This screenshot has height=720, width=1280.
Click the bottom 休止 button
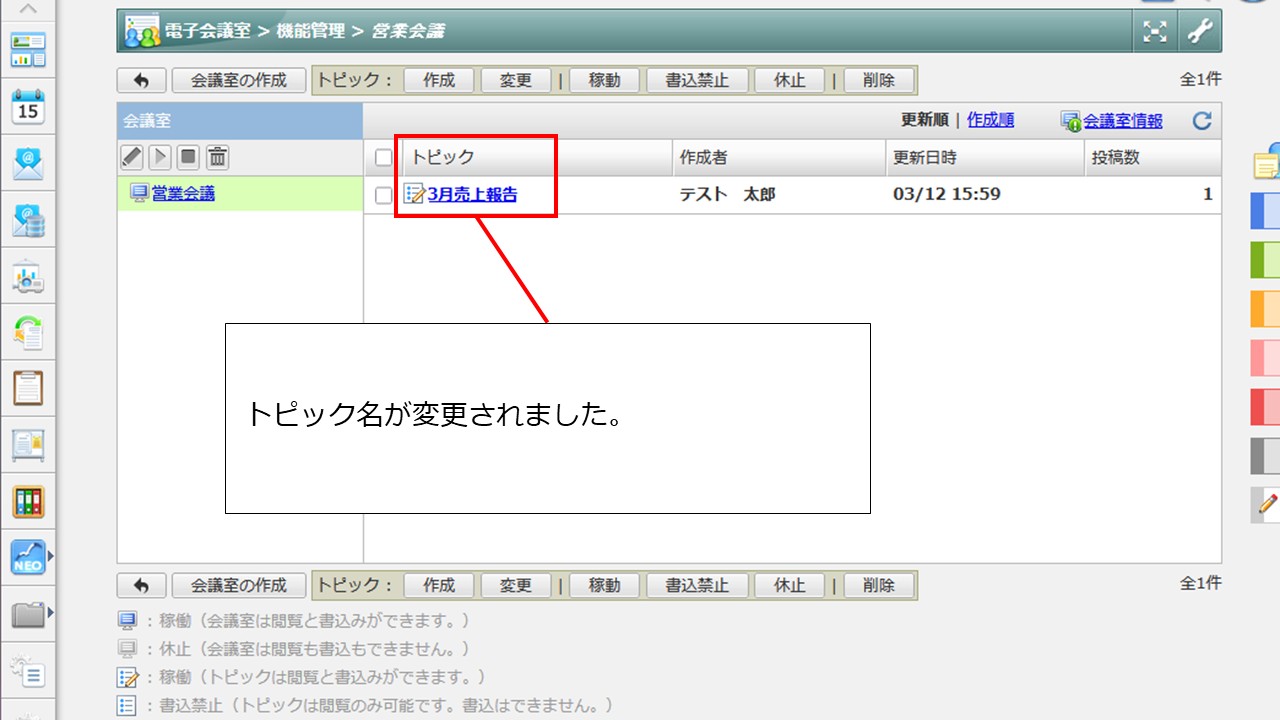[790, 585]
